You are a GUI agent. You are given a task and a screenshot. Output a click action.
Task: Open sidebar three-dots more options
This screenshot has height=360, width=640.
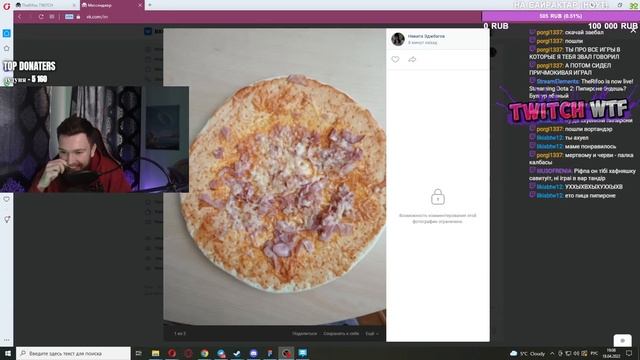pos(7,340)
